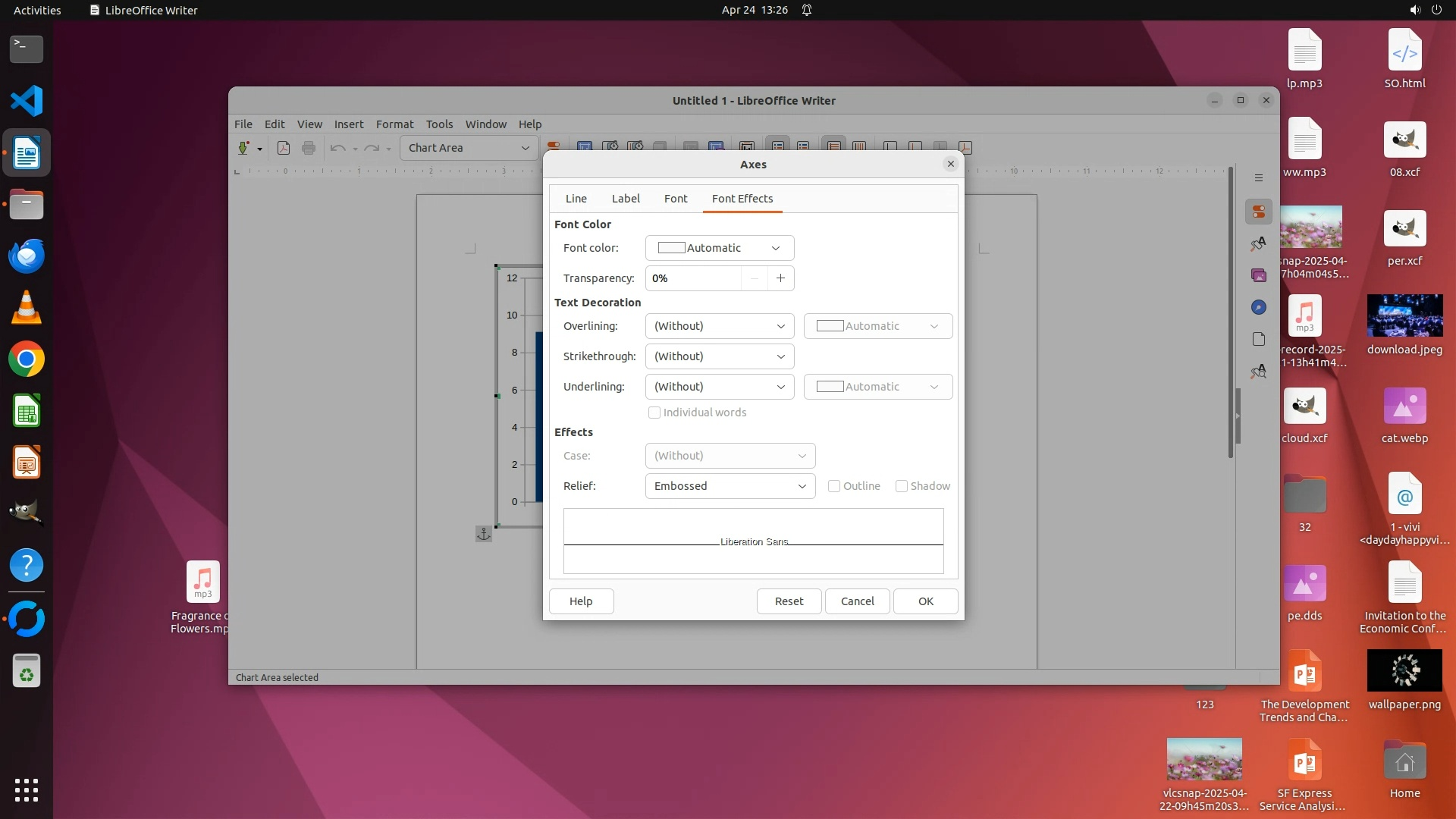Switch to the Label tab
The height and width of the screenshot is (819, 1456).
626,199
